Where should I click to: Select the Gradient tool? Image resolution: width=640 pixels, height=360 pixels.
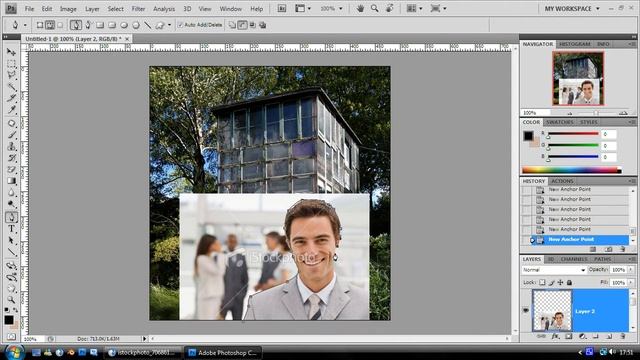[11, 180]
